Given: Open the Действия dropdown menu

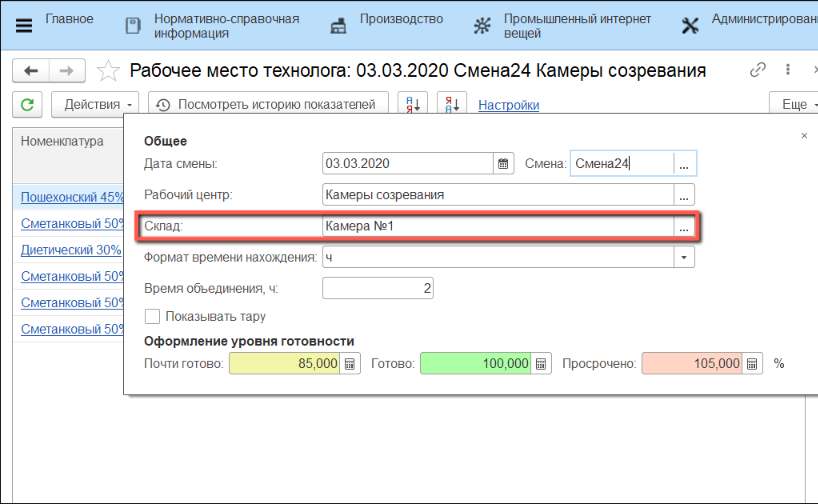Looking at the screenshot, I should coord(100,105).
